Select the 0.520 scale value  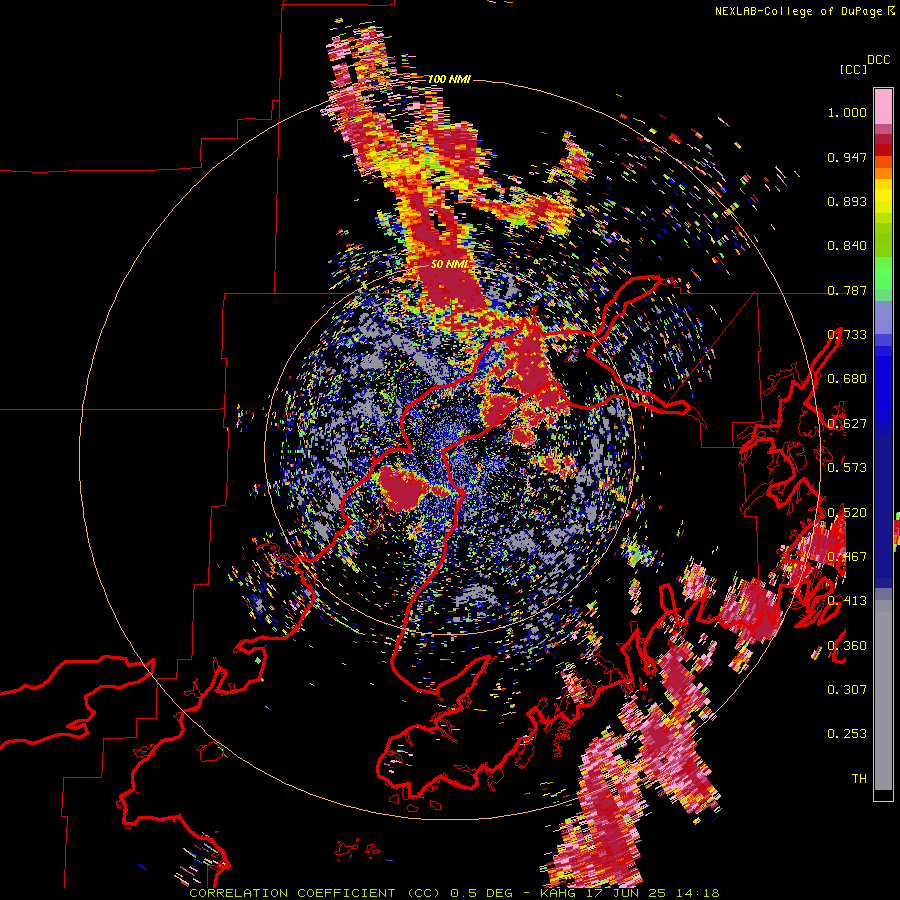[x=847, y=513]
